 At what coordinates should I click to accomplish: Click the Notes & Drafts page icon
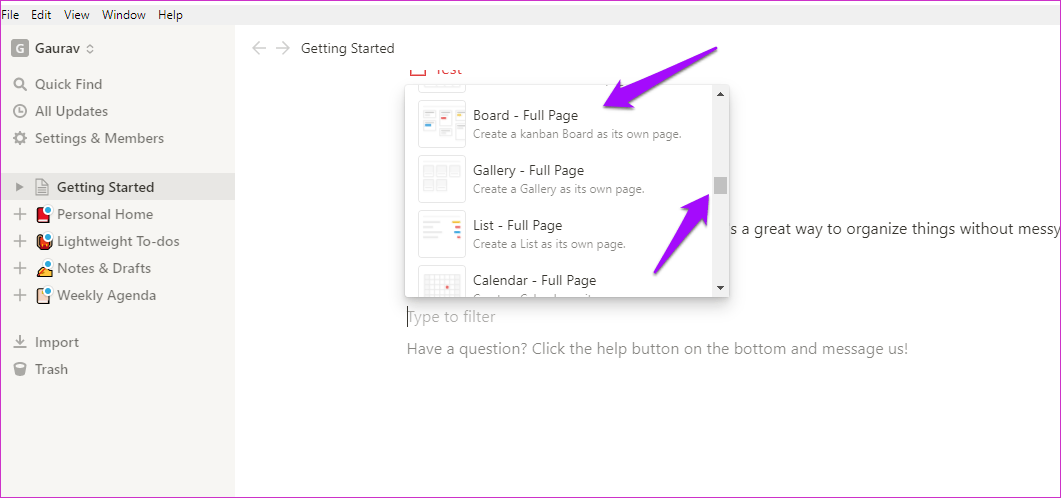[44, 269]
